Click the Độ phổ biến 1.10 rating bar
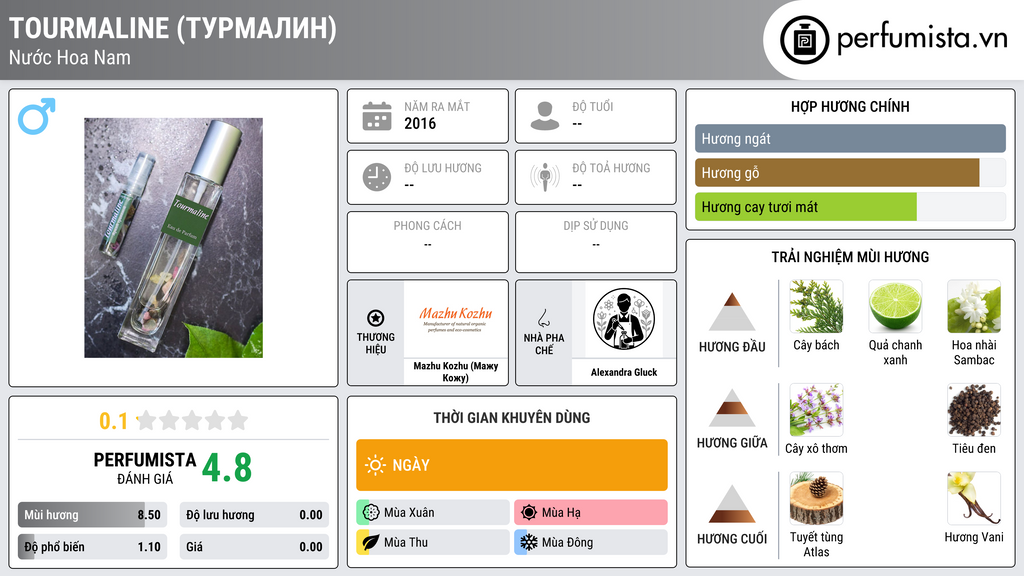Viewport: 1024px width, 576px height. click(92, 547)
